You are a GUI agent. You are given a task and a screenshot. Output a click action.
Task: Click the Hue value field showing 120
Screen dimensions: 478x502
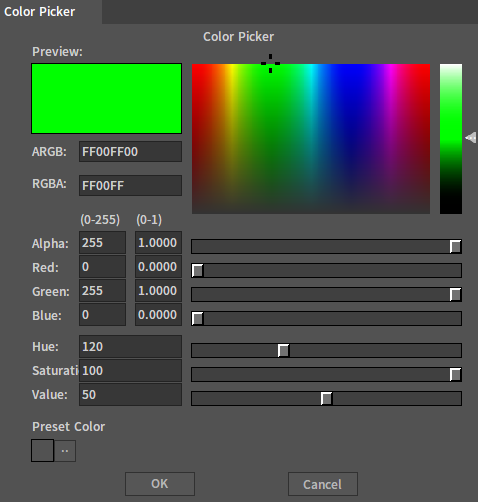pyautogui.click(x=130, y=347)
